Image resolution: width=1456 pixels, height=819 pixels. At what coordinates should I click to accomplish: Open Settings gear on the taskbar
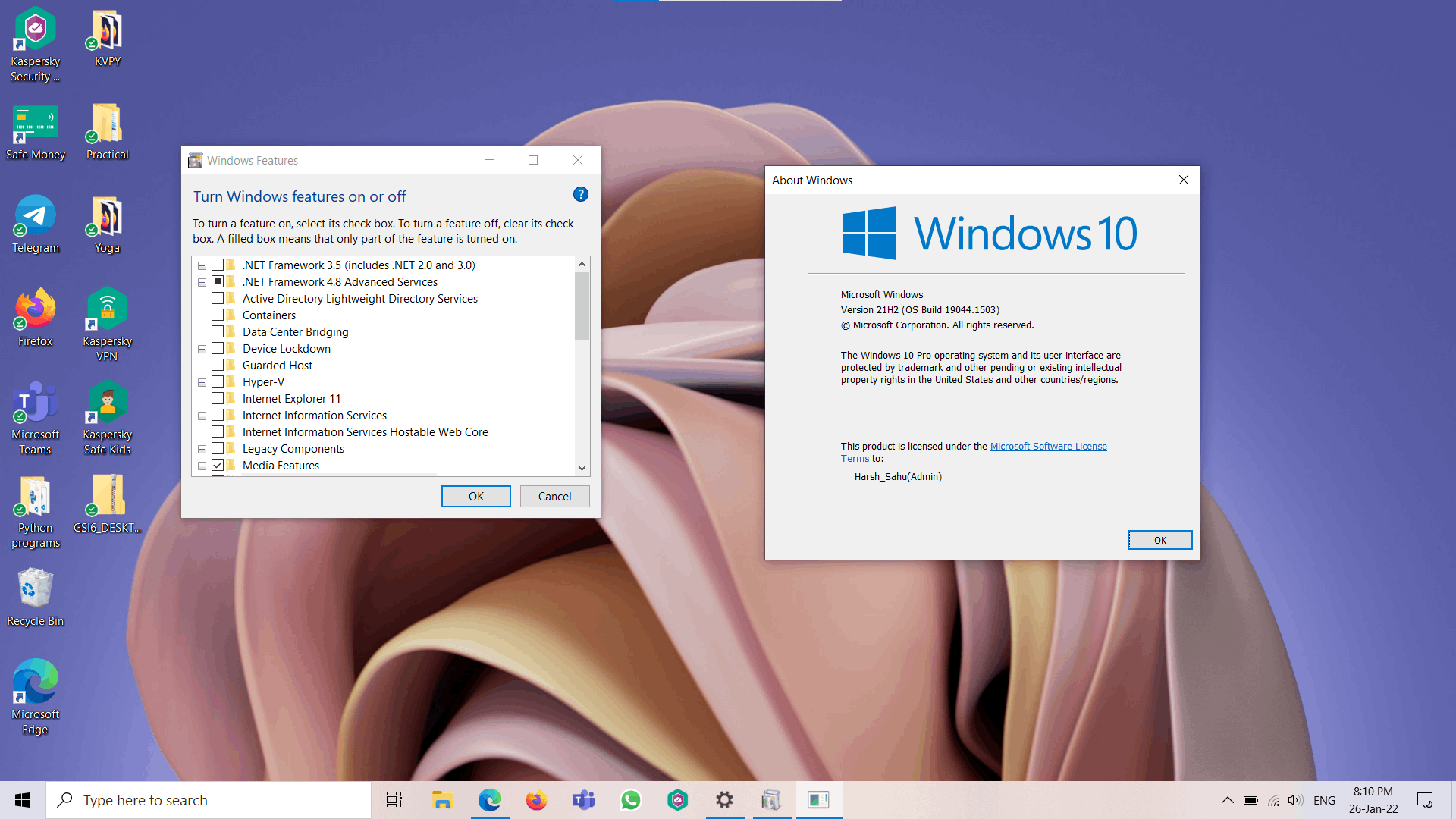coord(725,800)
